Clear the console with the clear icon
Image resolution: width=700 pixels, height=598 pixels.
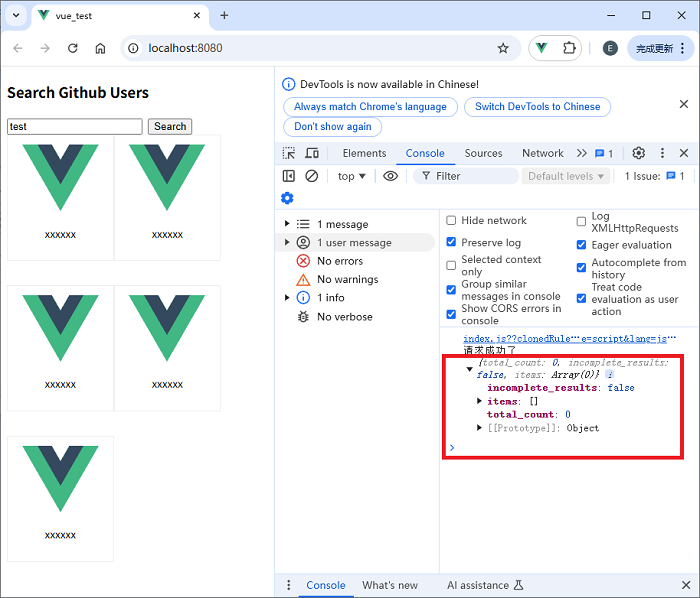[x=312, y=176]
